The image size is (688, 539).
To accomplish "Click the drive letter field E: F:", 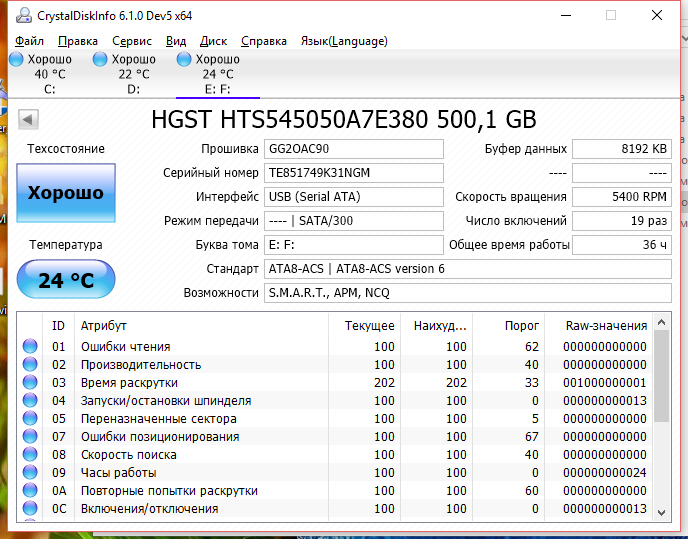I will tap(354, 245).
